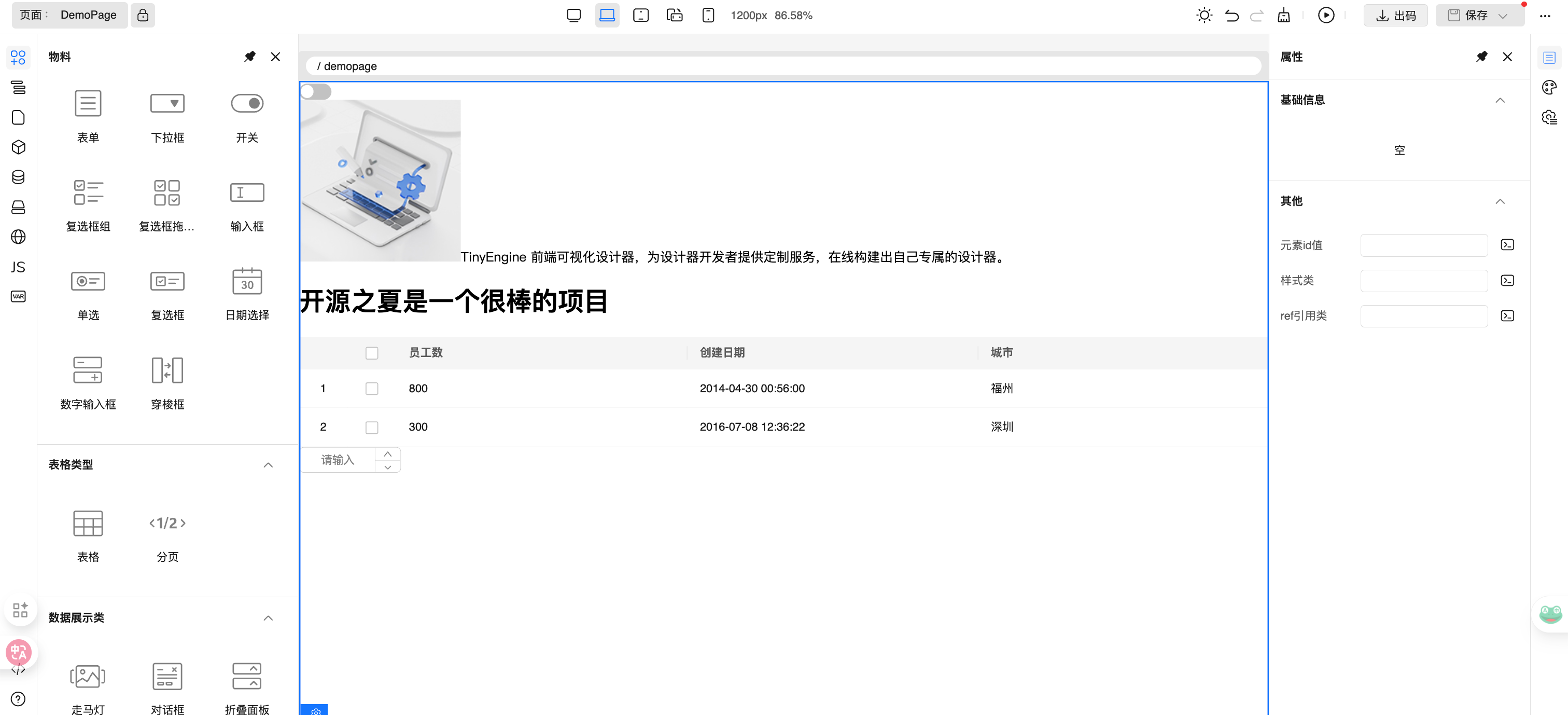
Task: Click the page lock icon
Action: (x=143, y=15)
